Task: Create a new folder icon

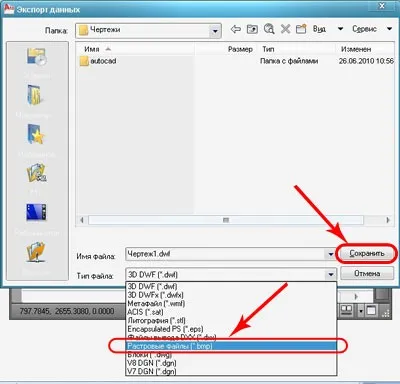Action: (x=301, y=29)
